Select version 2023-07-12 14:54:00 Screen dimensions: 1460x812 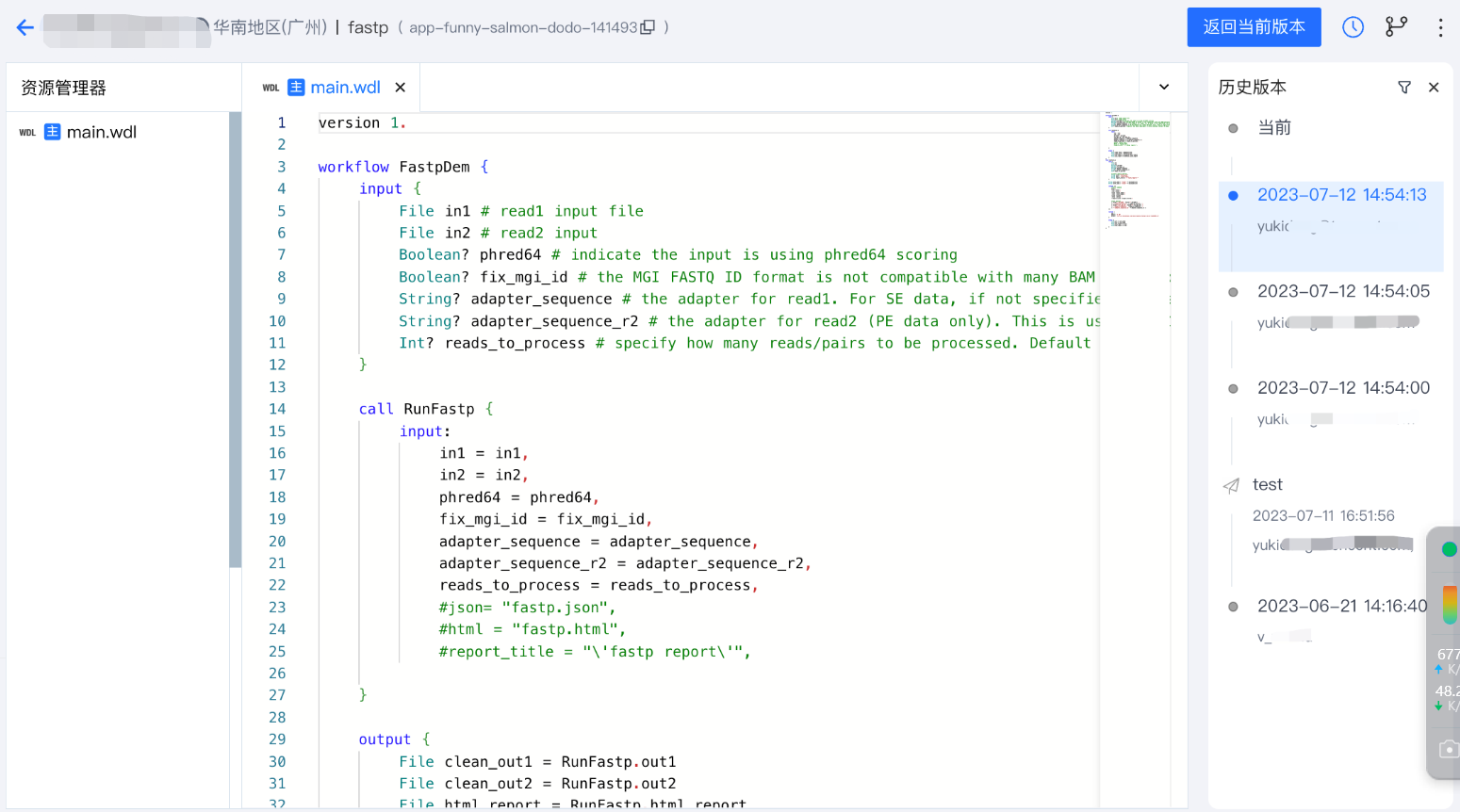[x=1343, y=388]
